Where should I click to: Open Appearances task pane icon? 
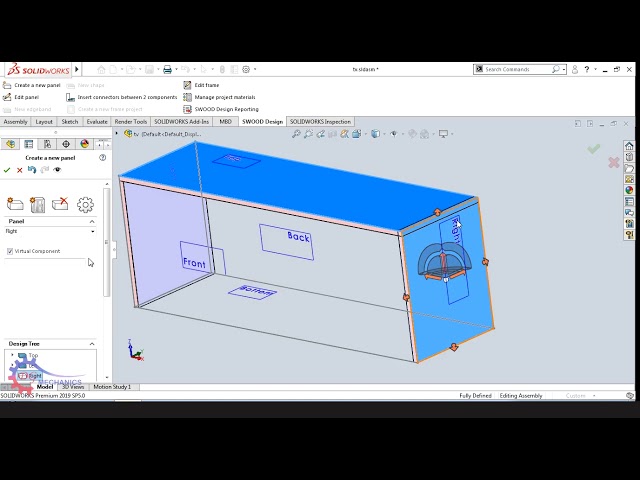pos(629,190)
